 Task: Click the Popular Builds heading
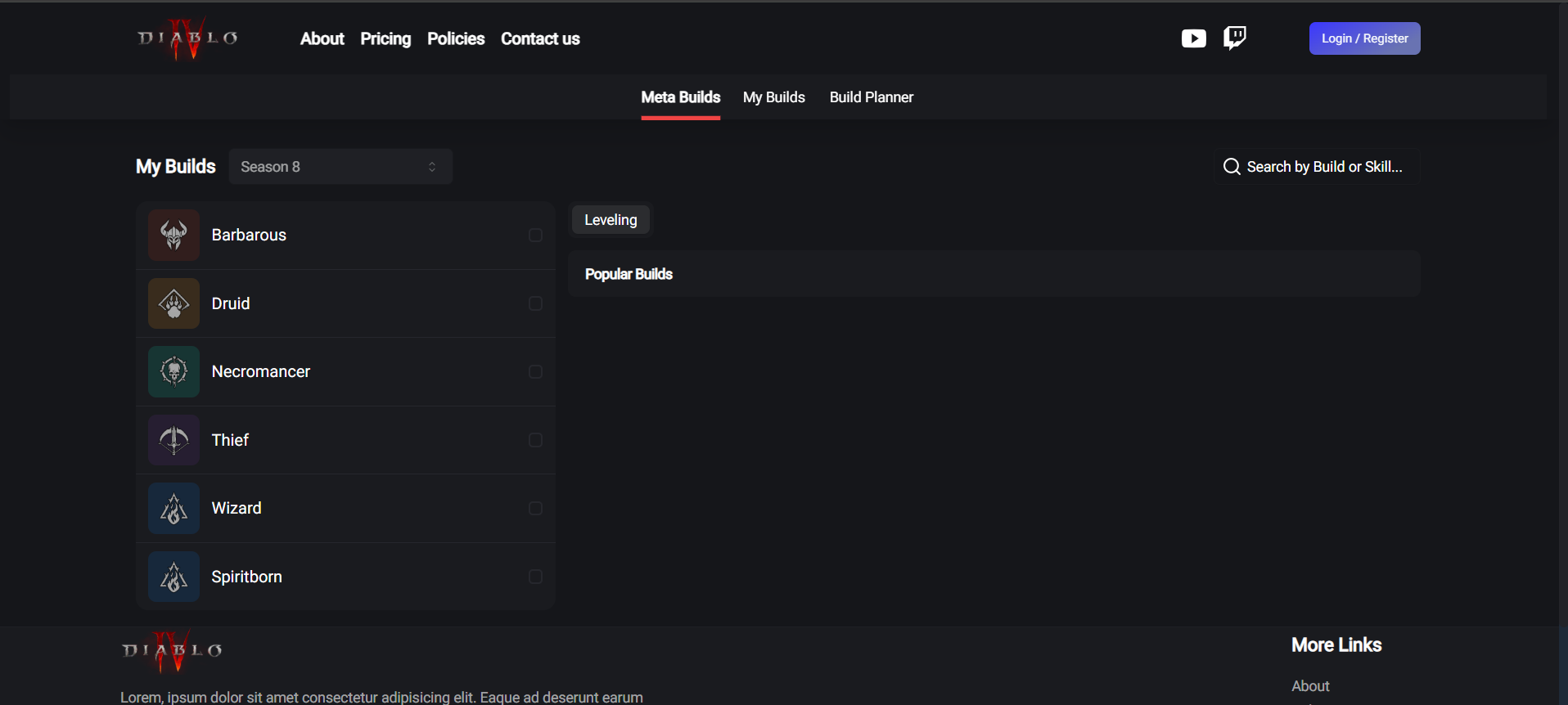point(629,274)
